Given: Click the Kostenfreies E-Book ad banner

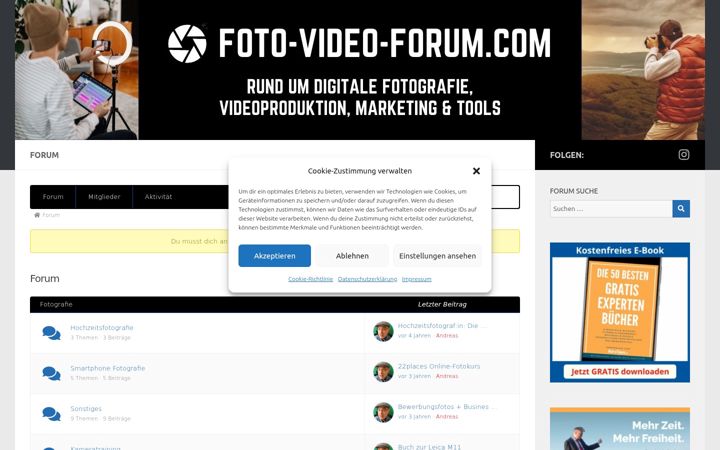Looking at the screenshot, I should 619,312.
